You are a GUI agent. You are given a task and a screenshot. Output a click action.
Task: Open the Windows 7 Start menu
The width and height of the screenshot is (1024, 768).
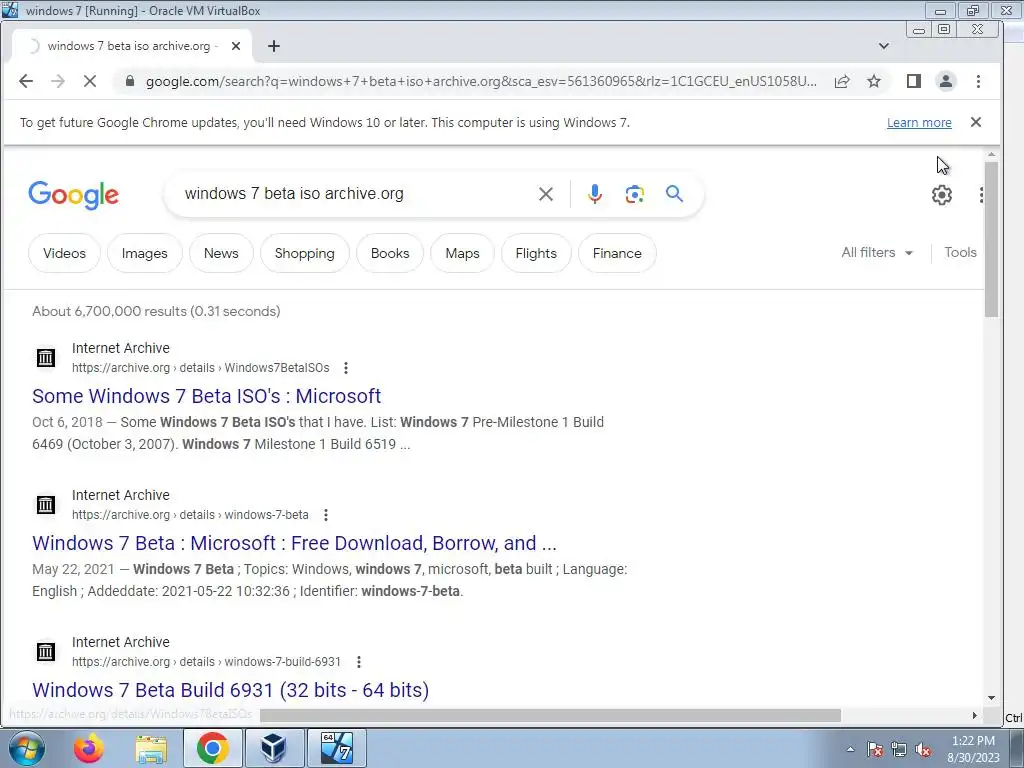[27, 748]
